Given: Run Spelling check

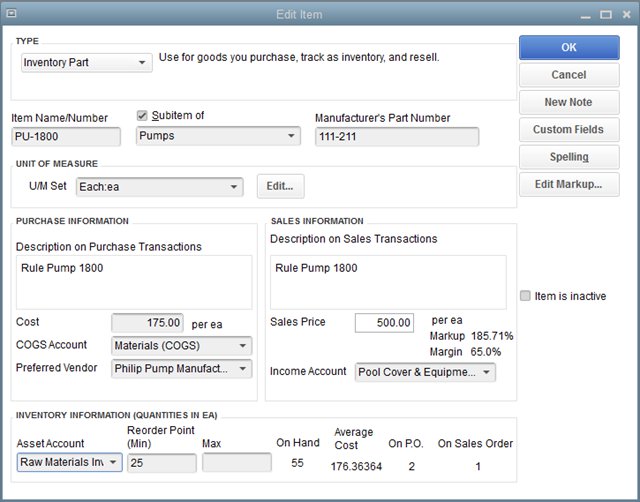Looking at the screenshot, I should tap(568, 157).
